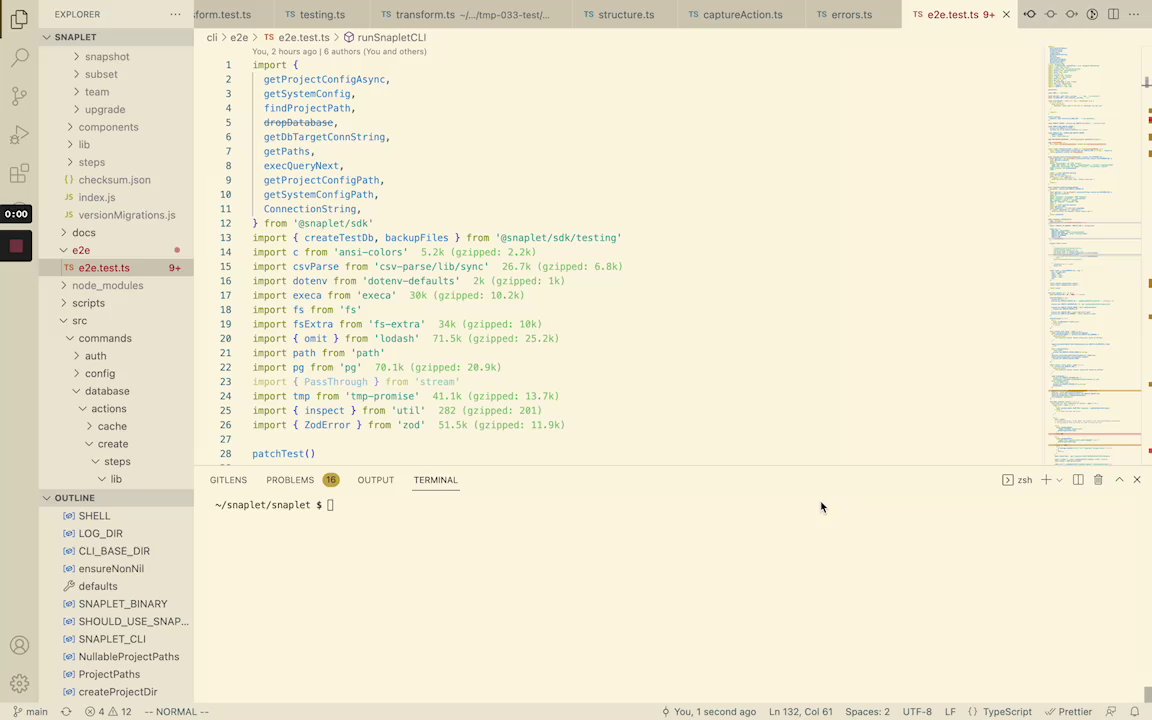Switch to the errors.ts editor tab
The width and height of the screenshot is (1152, 720).
(854, 14)
